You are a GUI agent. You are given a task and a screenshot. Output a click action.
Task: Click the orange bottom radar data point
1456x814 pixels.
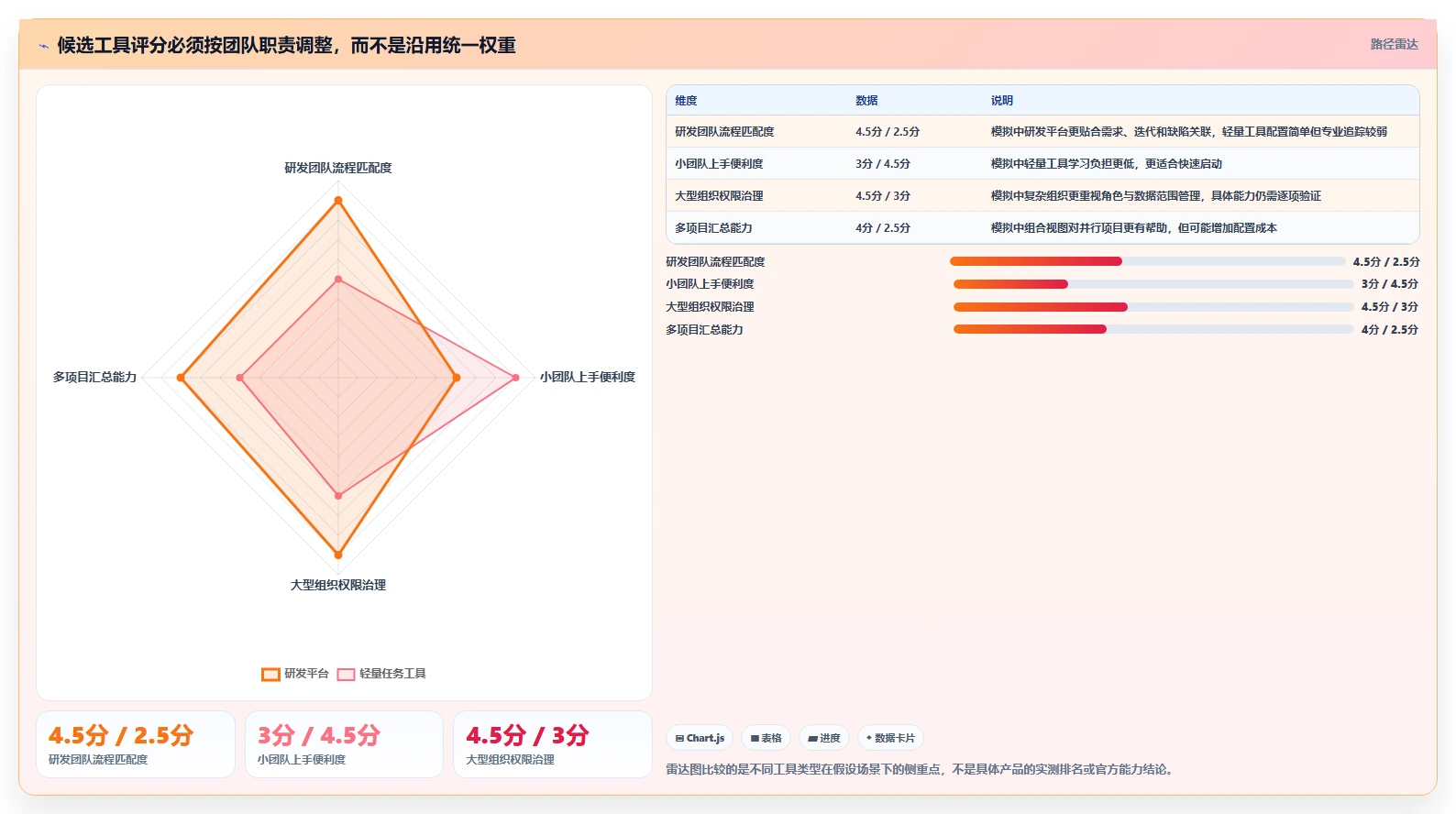(338, 555)
